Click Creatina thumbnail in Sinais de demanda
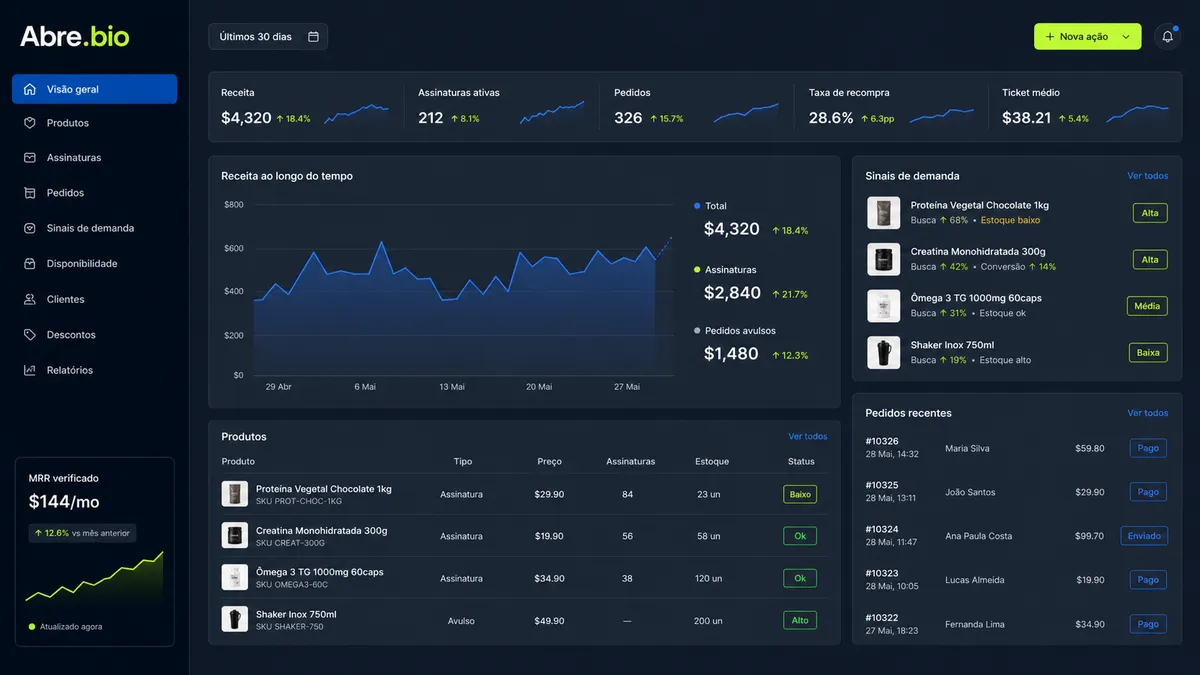Viewport: 1200px width, 675px height. pos(883,259)
